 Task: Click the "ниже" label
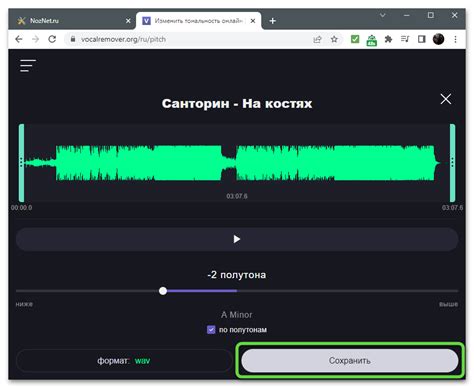[24, 304]
